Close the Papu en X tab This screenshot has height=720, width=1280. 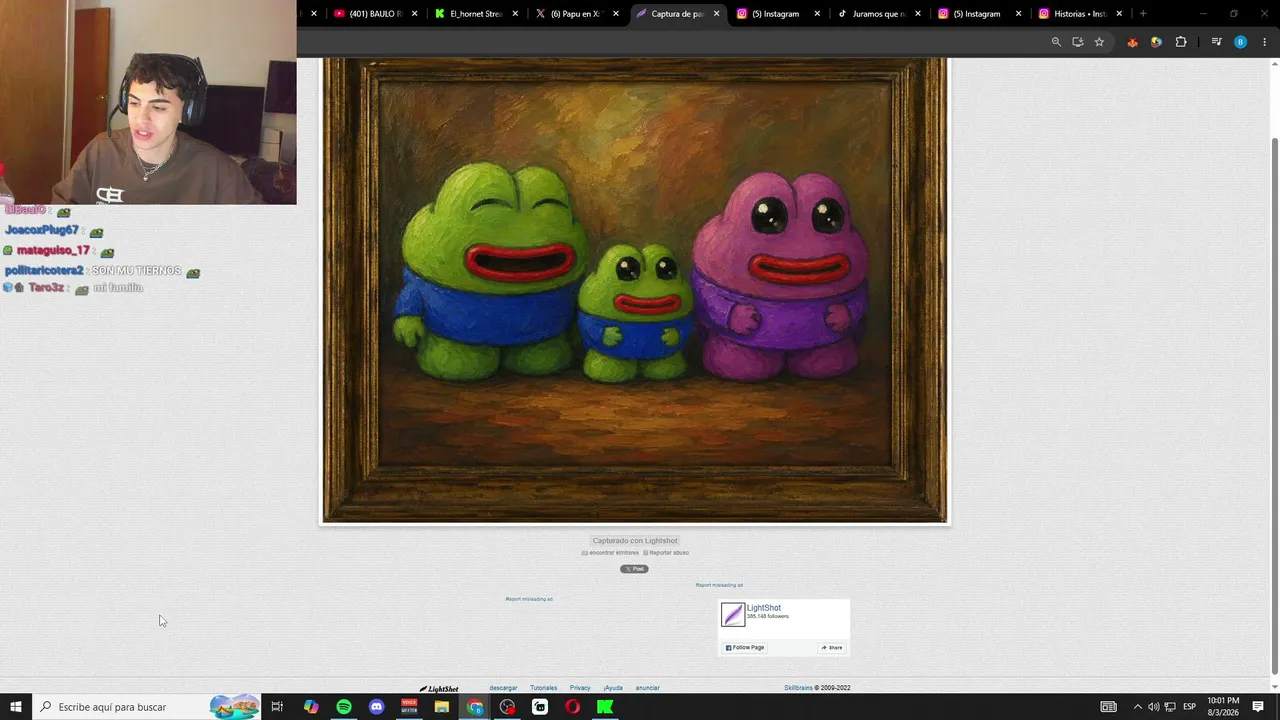point(616,14)
